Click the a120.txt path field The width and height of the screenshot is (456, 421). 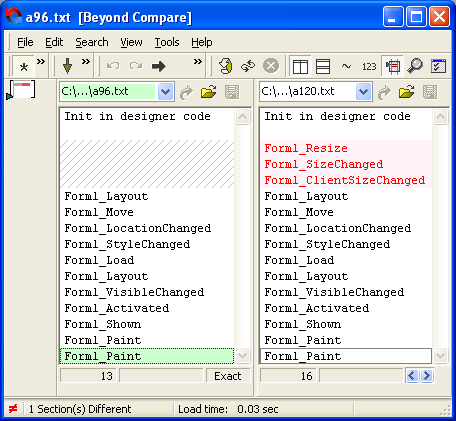pyautogui.click(x=307, y=91)
